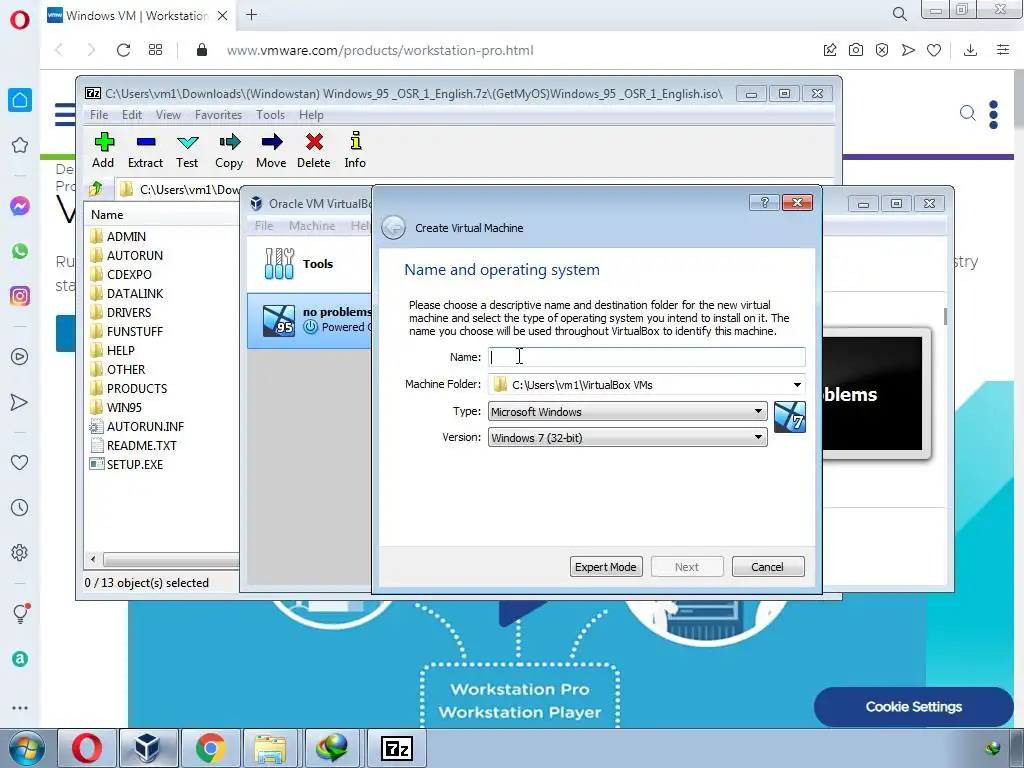Open VirtualBox Machine menu
The image size is (1024, 768).
tap(312, 226)
